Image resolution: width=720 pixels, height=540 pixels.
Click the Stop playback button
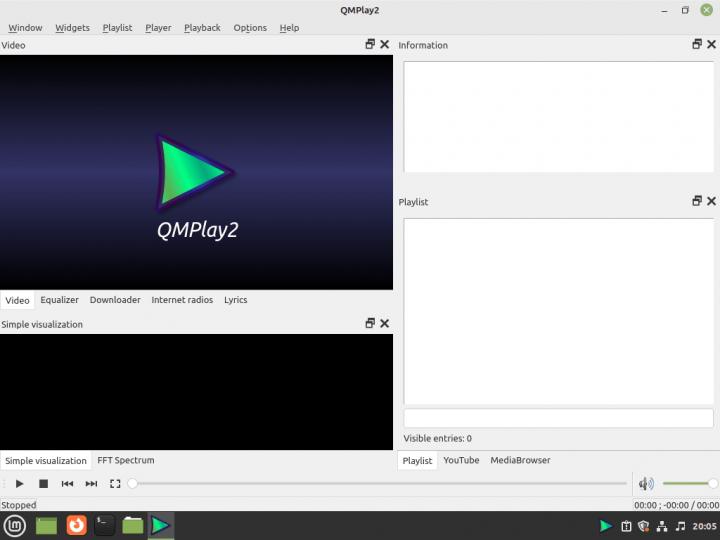[43, 484]
